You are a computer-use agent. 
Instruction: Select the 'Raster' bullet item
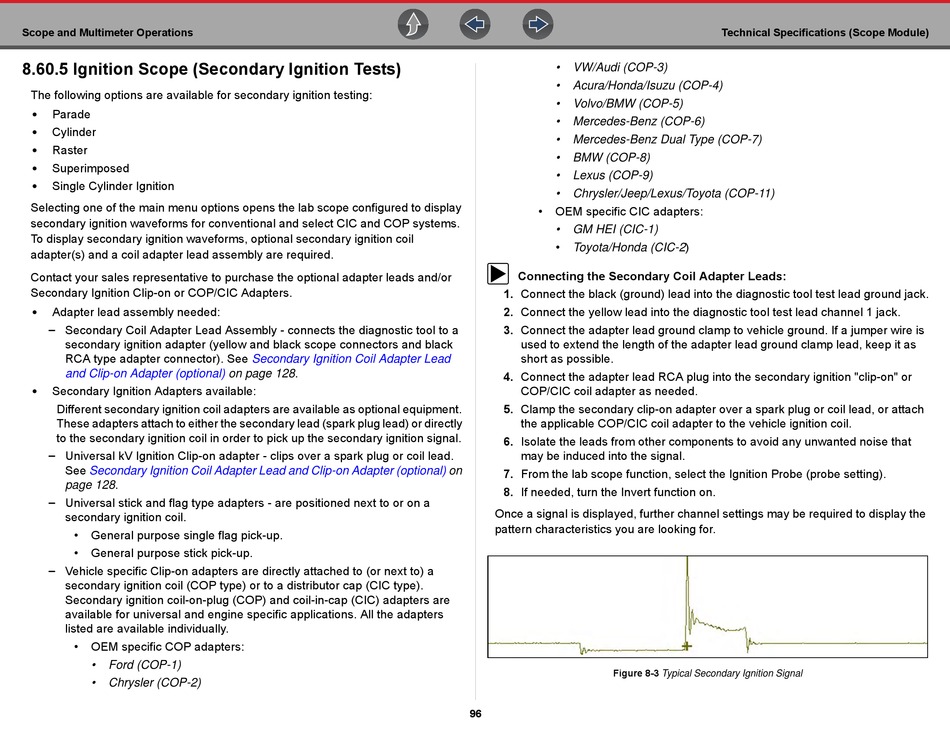(x=70, y=150)
